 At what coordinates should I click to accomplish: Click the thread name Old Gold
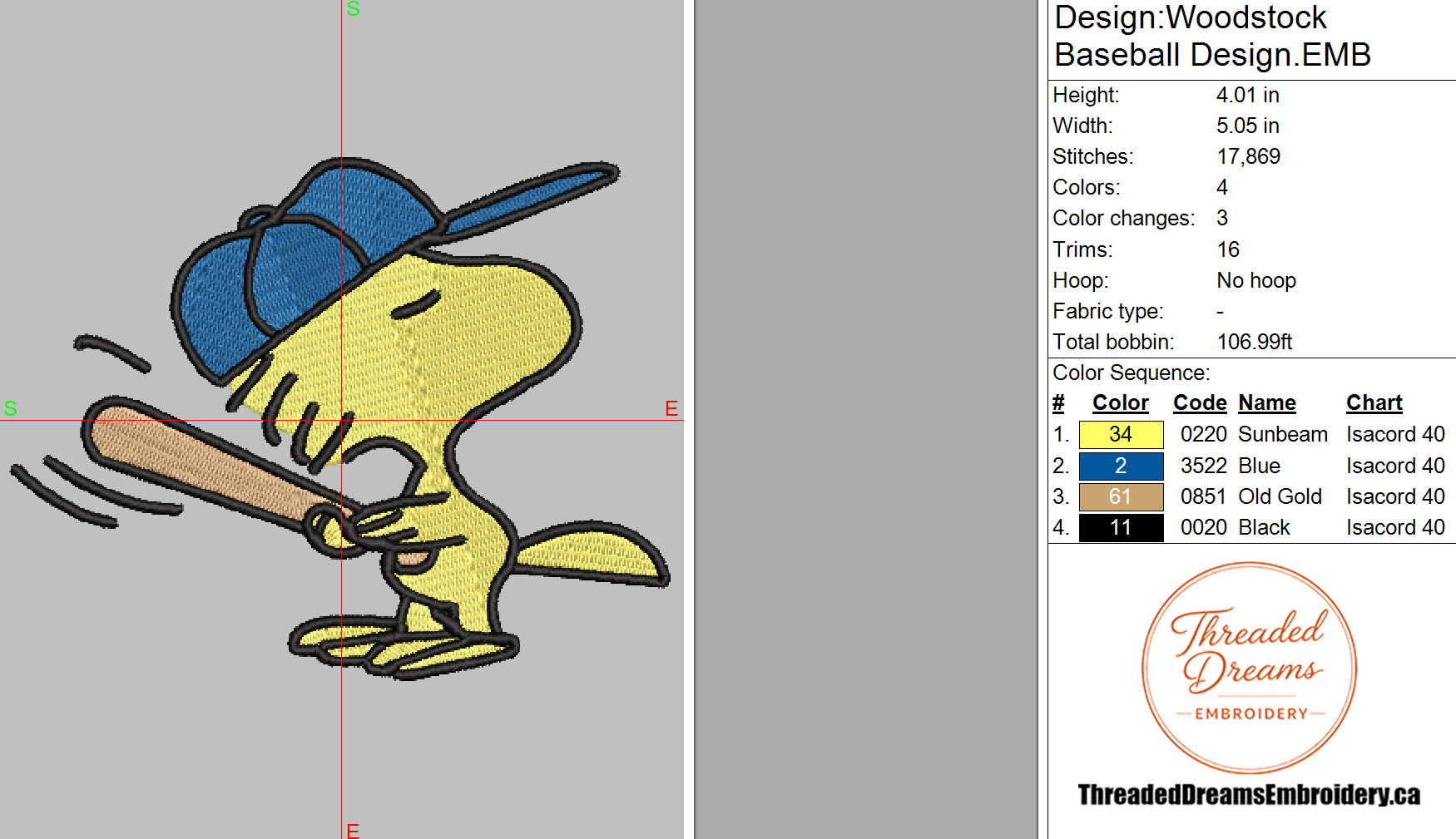tap(1280, 497)
